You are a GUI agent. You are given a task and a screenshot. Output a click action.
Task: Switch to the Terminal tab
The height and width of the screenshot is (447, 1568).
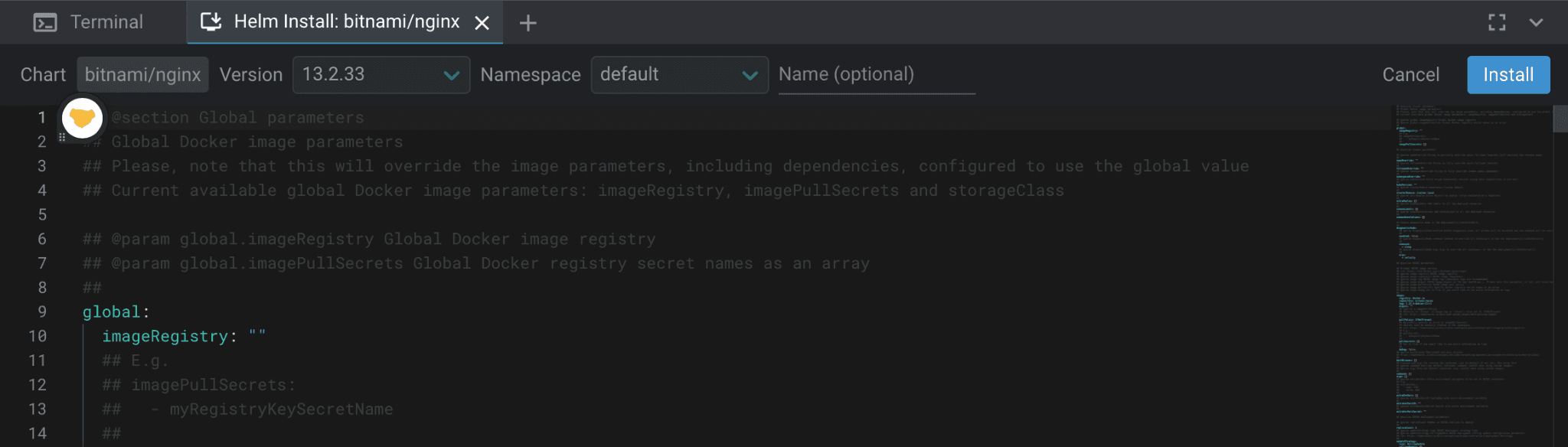point(89,22)
